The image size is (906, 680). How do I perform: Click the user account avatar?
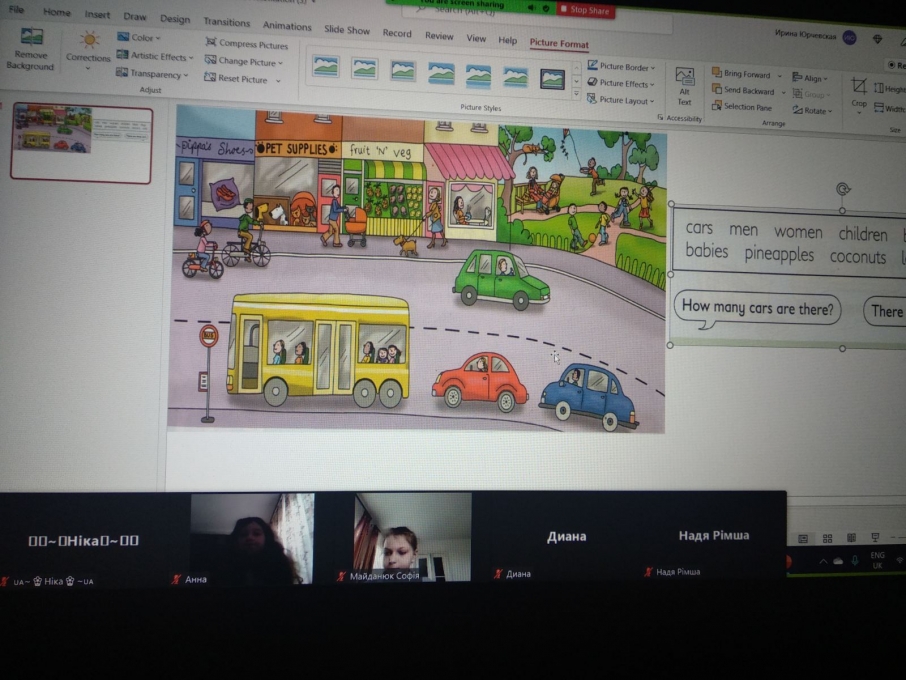[849, 38]
